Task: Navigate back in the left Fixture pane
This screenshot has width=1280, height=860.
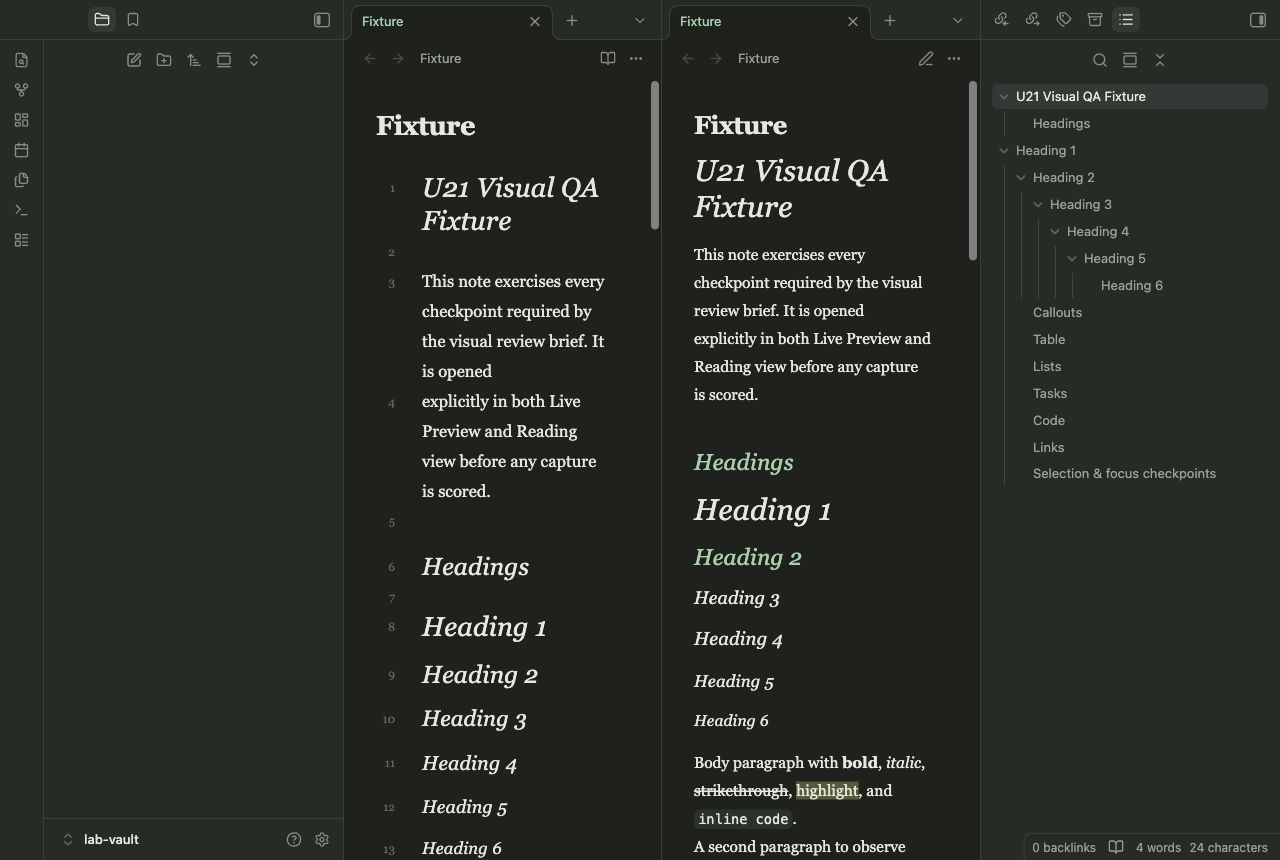Action: pos(370,59)
